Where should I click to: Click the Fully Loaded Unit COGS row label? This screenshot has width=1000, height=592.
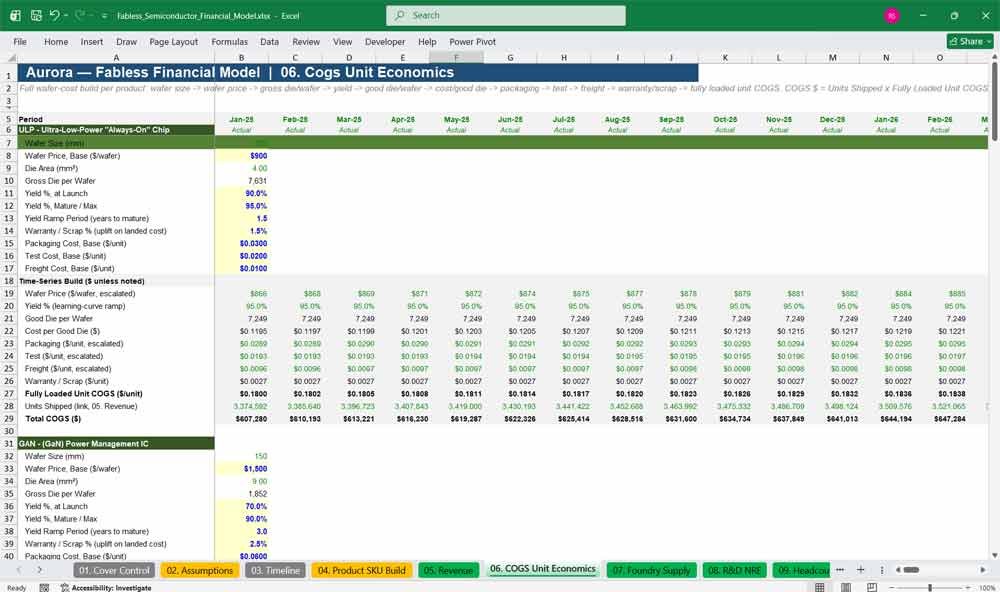pyautogui.click(x=84, y=394)
